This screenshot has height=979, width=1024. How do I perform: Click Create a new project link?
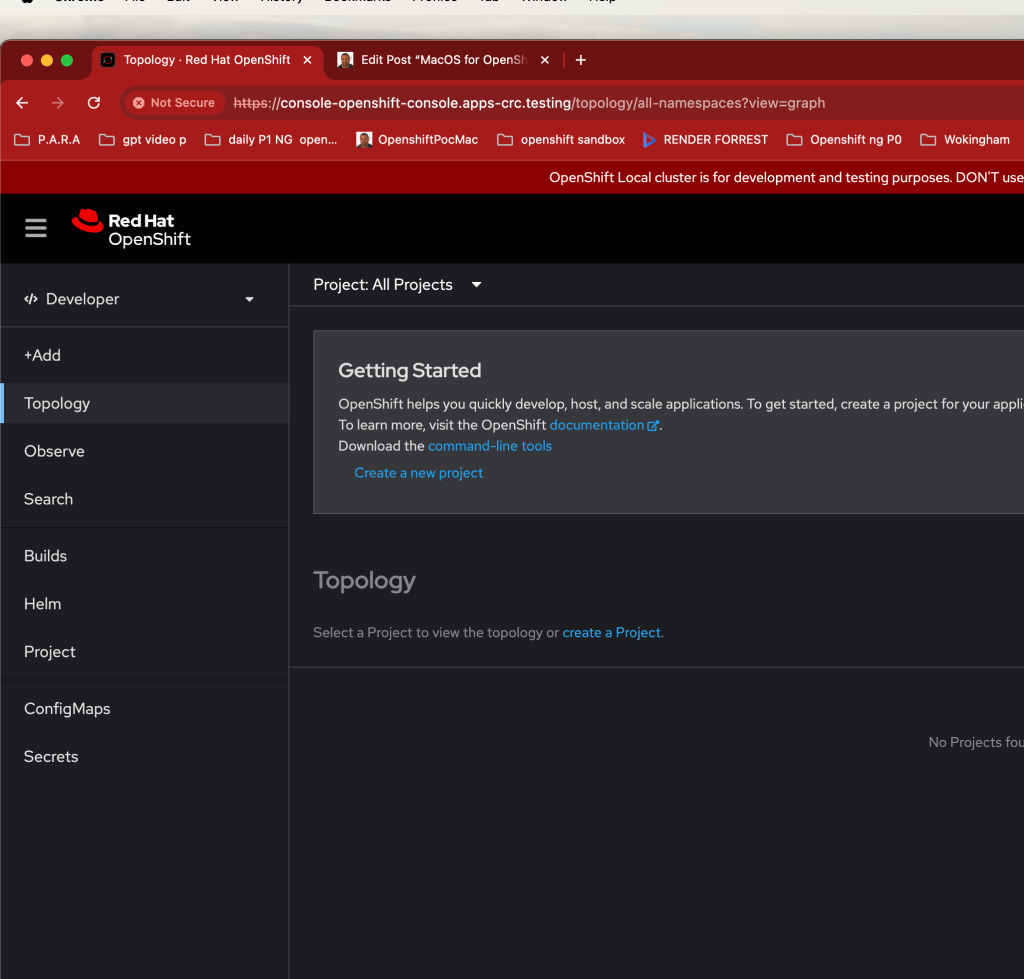coord(419,473)
